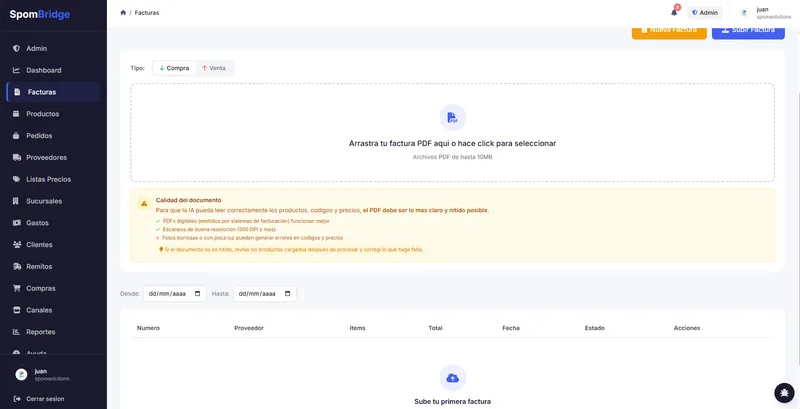The width and height of the screenshot is (800, 409).
Task: Open the bug report icon at bottom right
Action: click(784, 392)
